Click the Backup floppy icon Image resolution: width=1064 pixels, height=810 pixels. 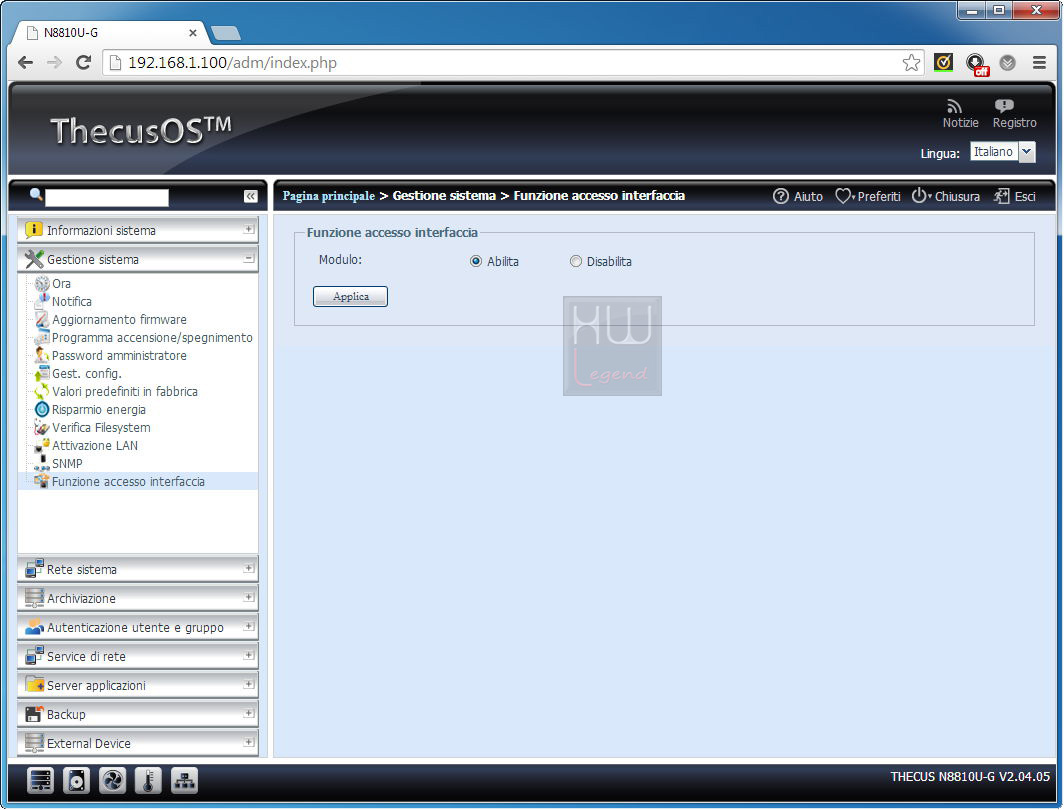click(x=33, y=714)
